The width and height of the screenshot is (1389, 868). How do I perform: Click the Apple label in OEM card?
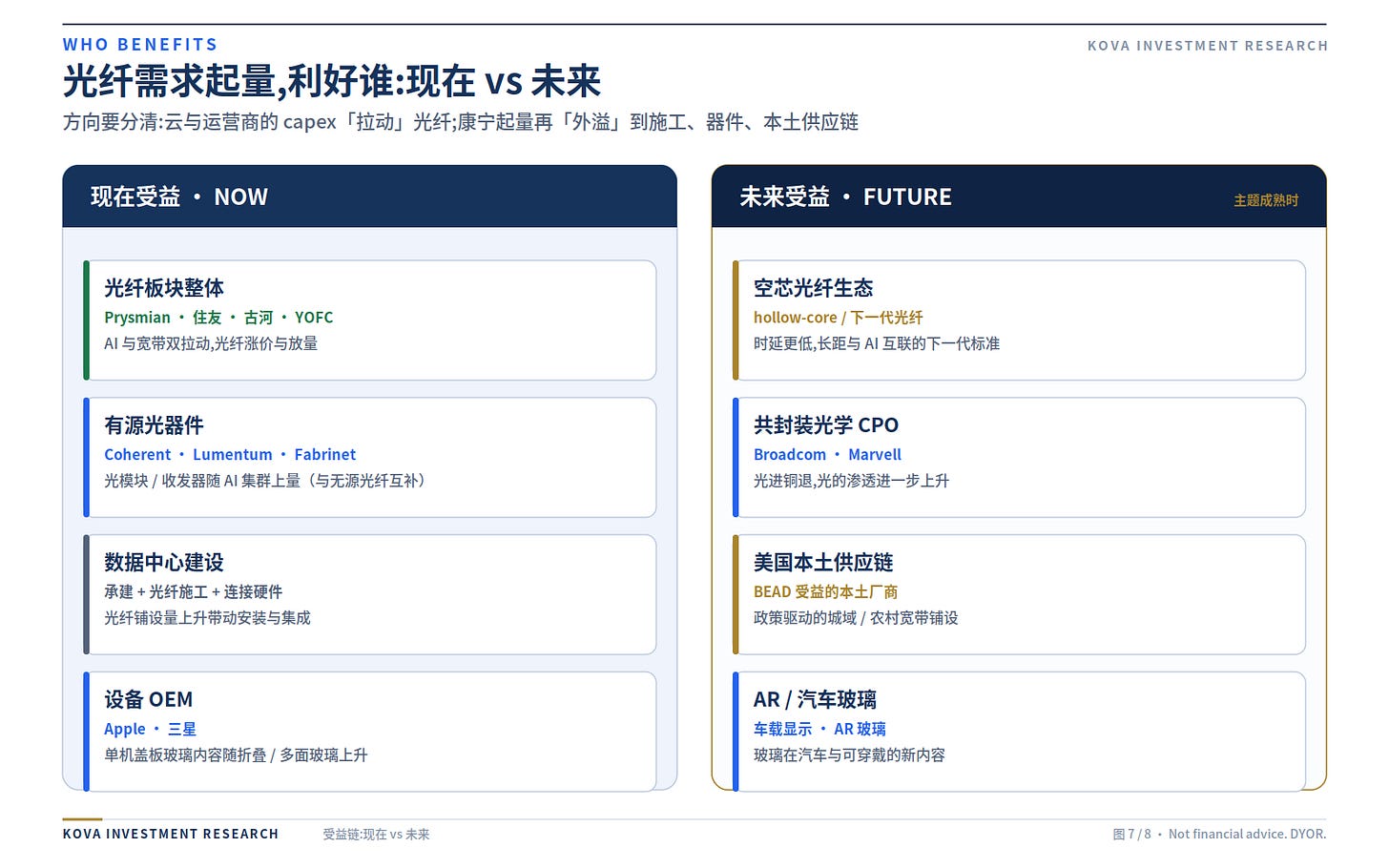tap(125, 729)
